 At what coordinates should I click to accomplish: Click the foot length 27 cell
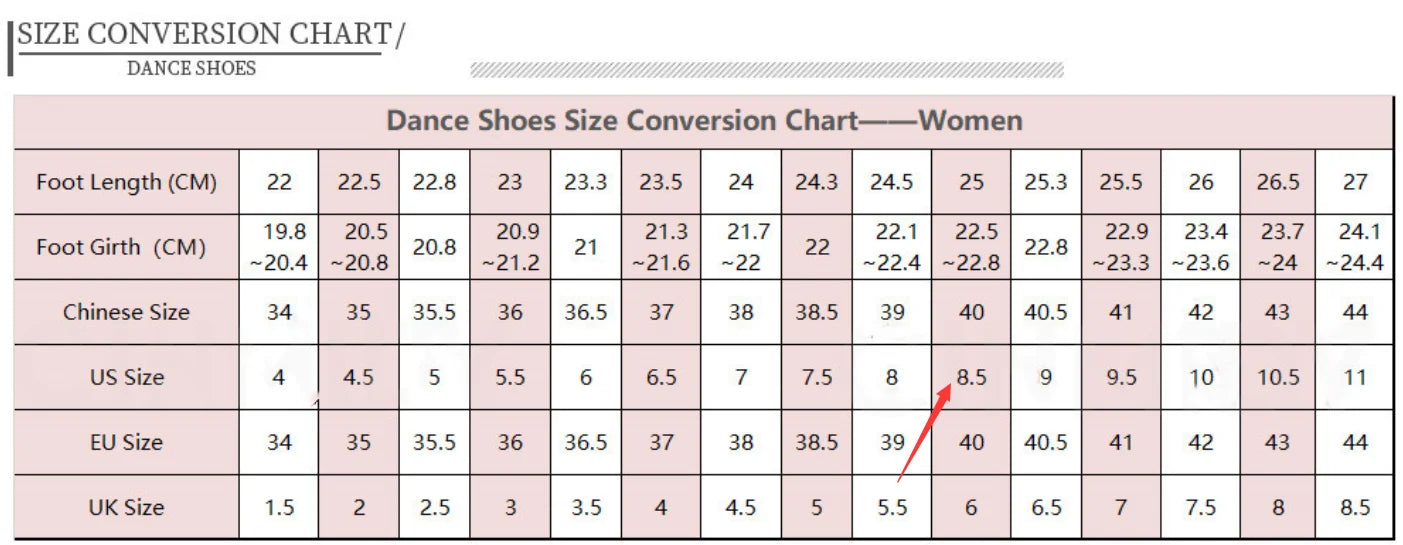tap(1354, 182)
